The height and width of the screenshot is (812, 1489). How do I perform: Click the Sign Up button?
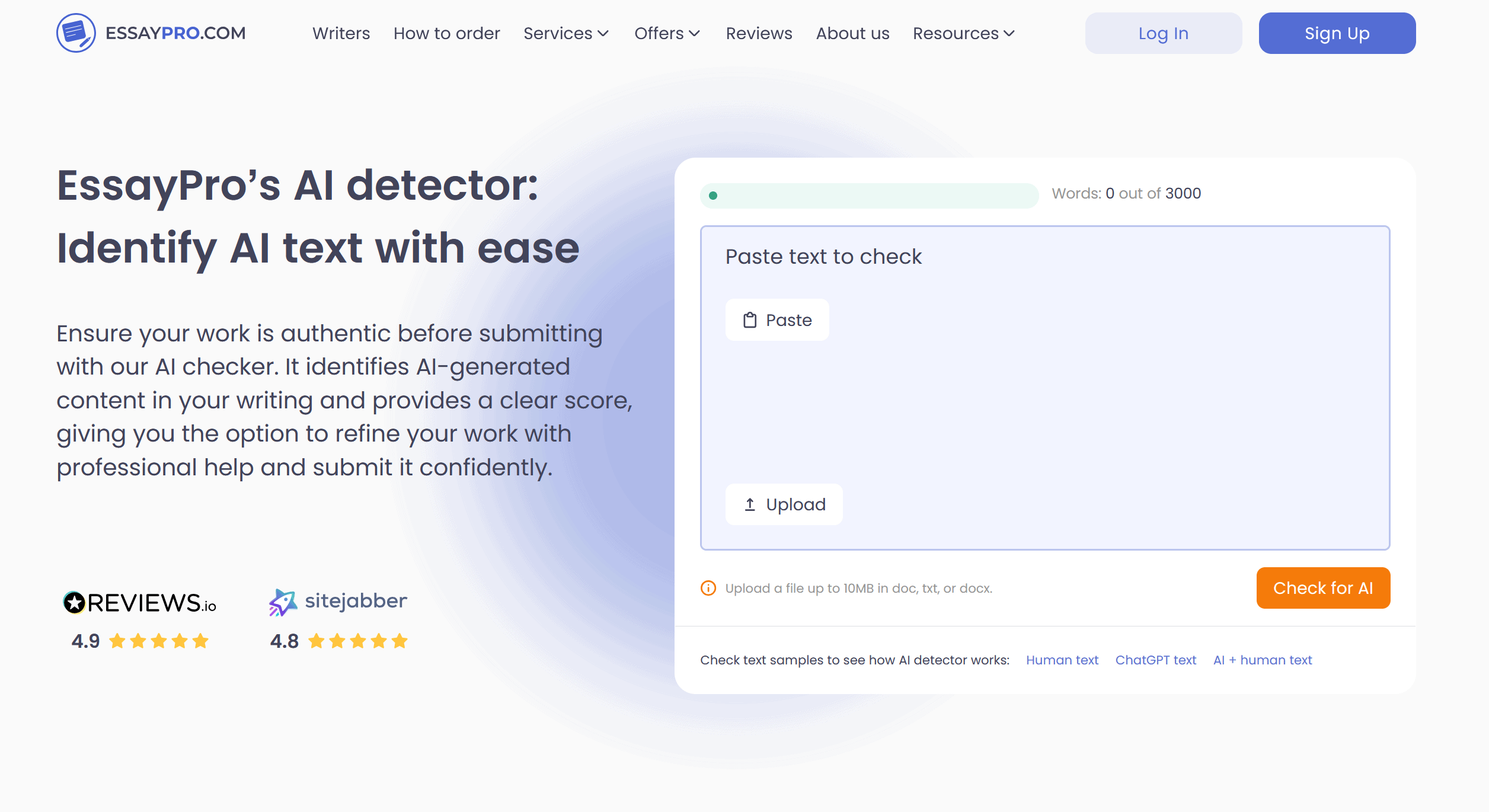[1337, 33]
